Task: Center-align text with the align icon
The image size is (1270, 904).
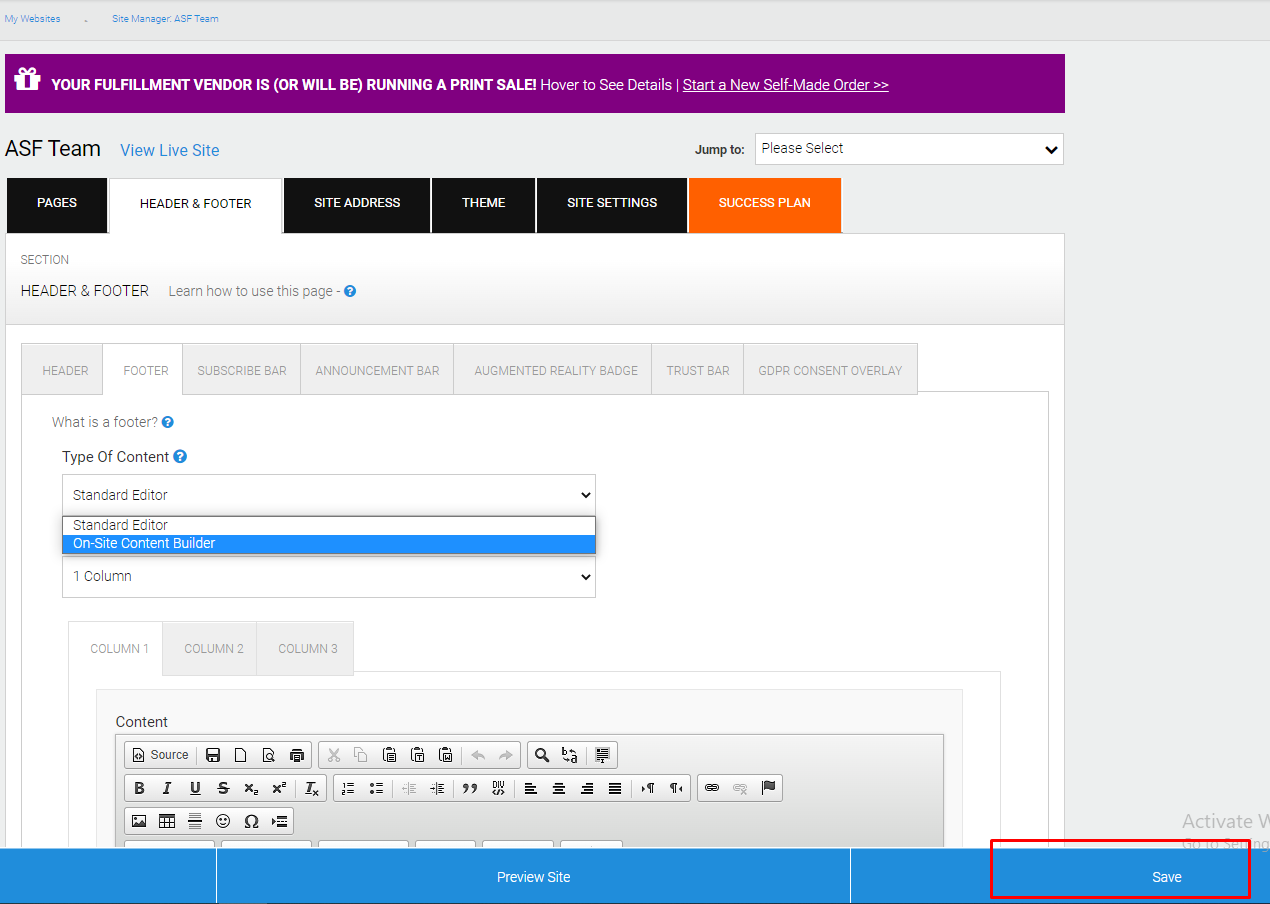Action: coord(559,788)
